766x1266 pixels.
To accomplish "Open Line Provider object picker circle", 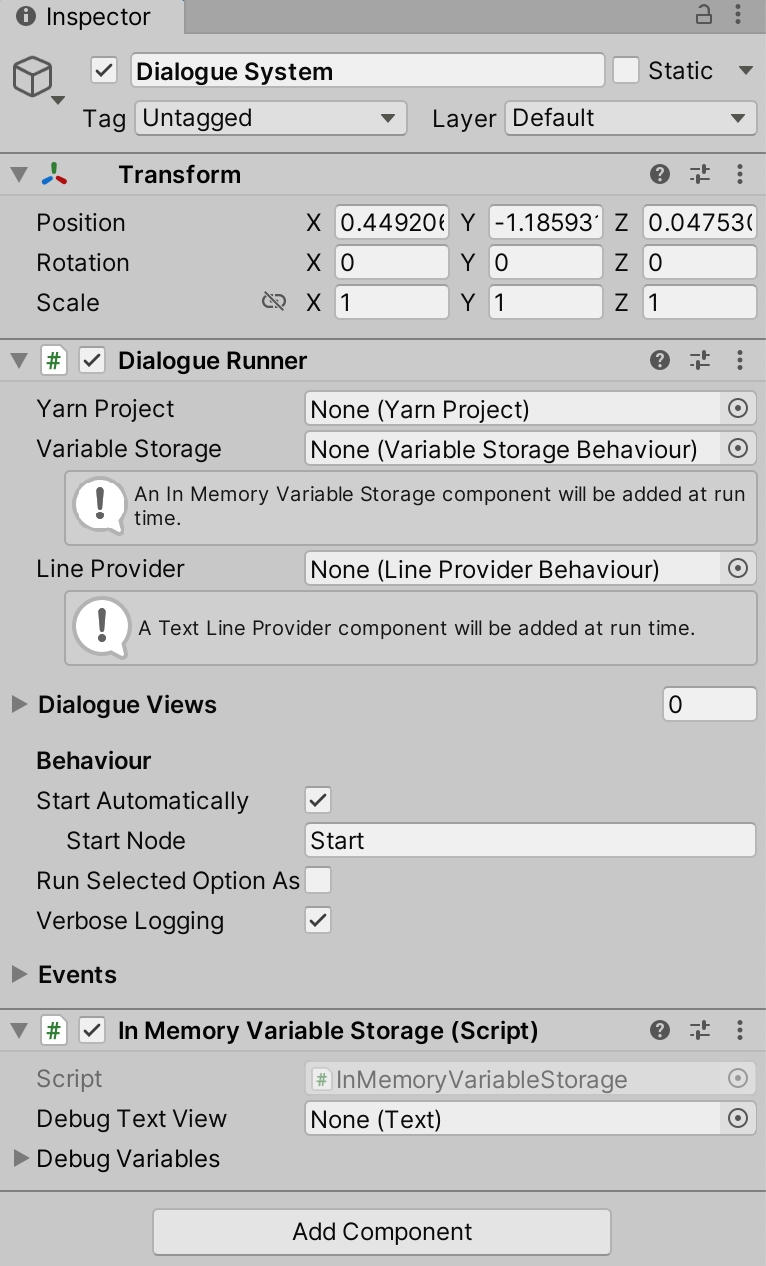I will [738, 569].
